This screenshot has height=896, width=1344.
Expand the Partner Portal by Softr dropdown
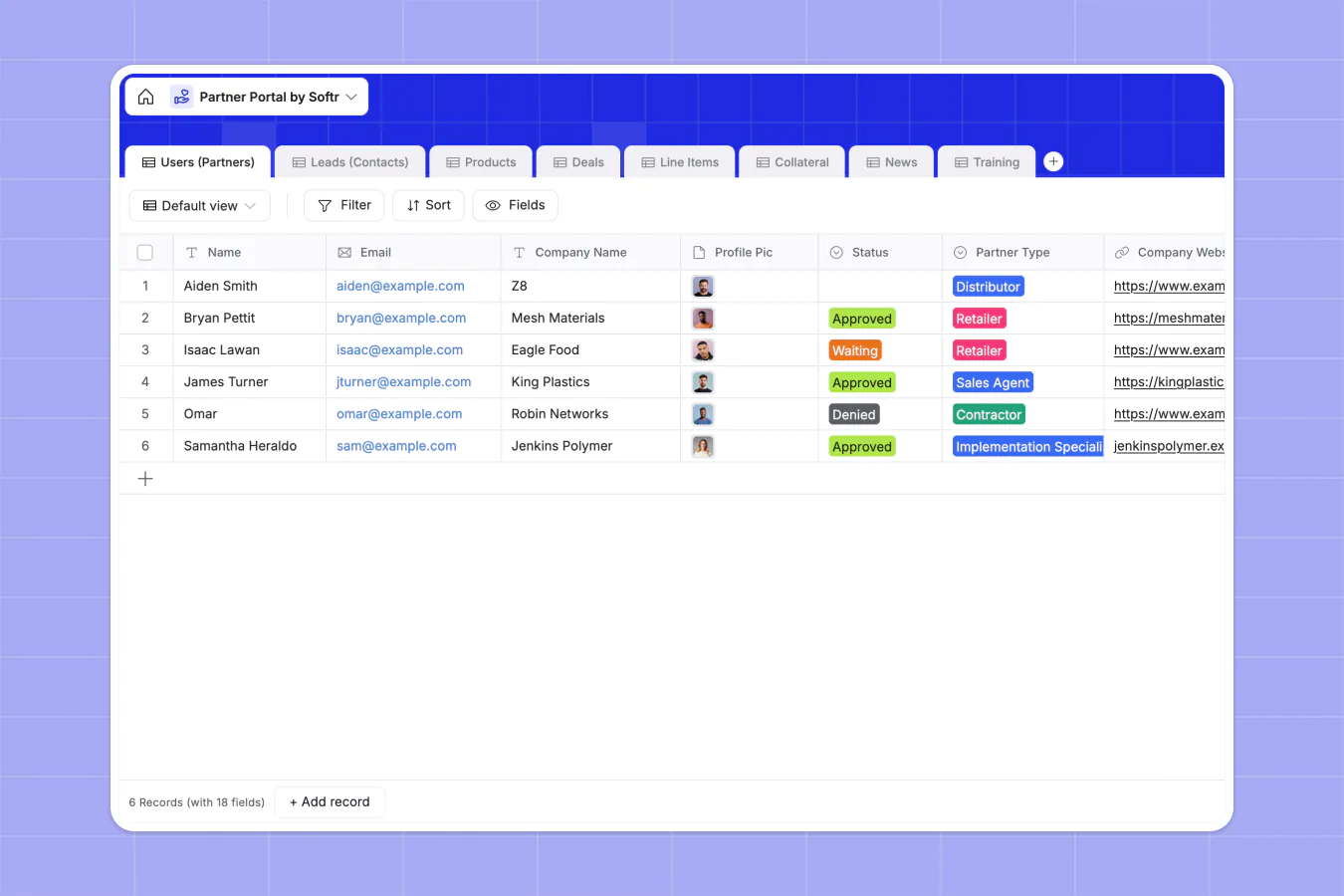(x=350, y=96)
